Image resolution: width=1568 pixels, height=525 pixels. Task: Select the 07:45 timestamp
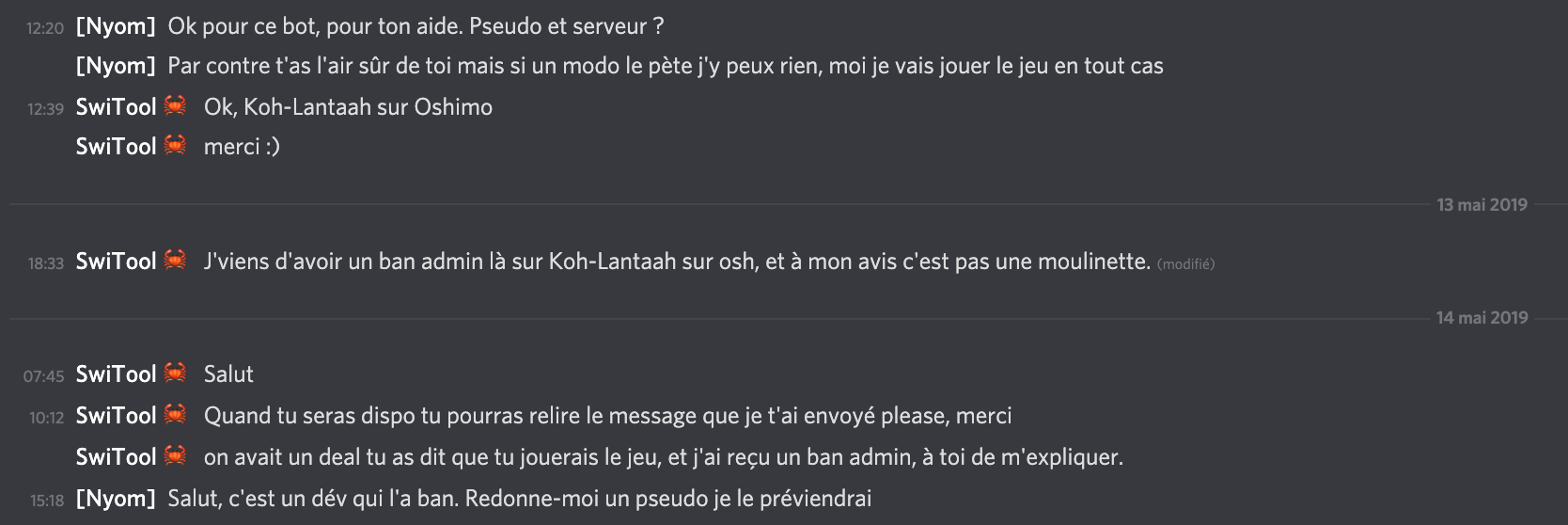[x=44, y=376]
